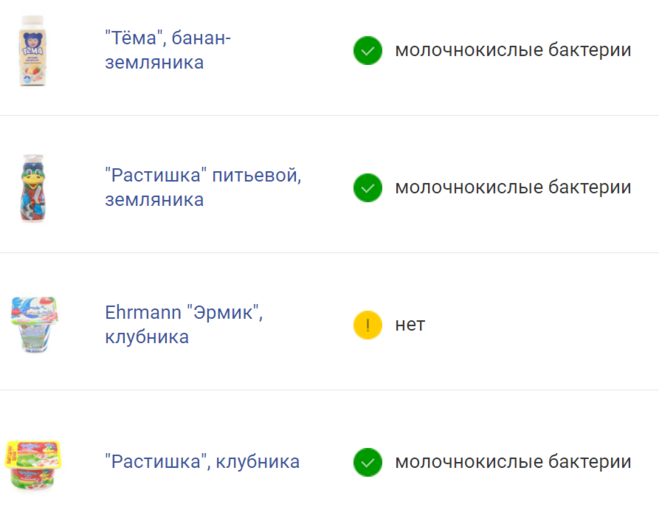Click the yellow warning icon beside Ehrmann Эрмик
The image size is (659, 507).
click(x=368, y=324)
